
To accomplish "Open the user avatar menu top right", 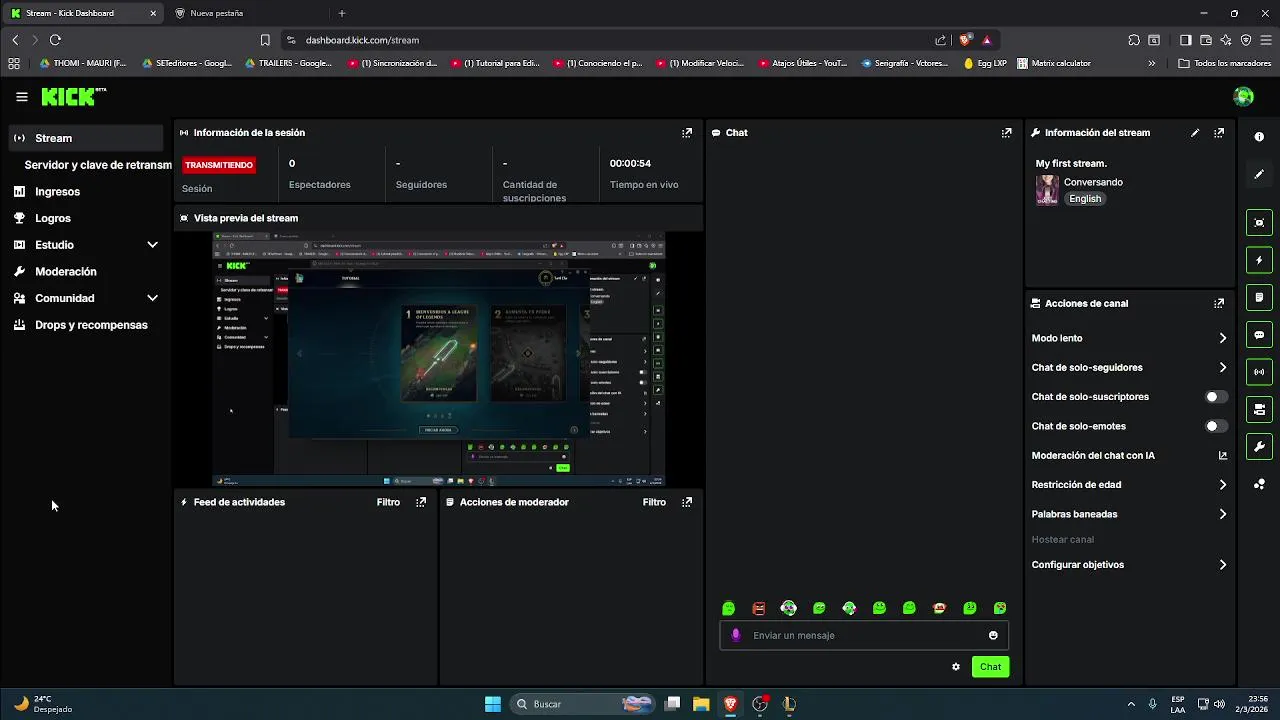I will click(1244, 97).
